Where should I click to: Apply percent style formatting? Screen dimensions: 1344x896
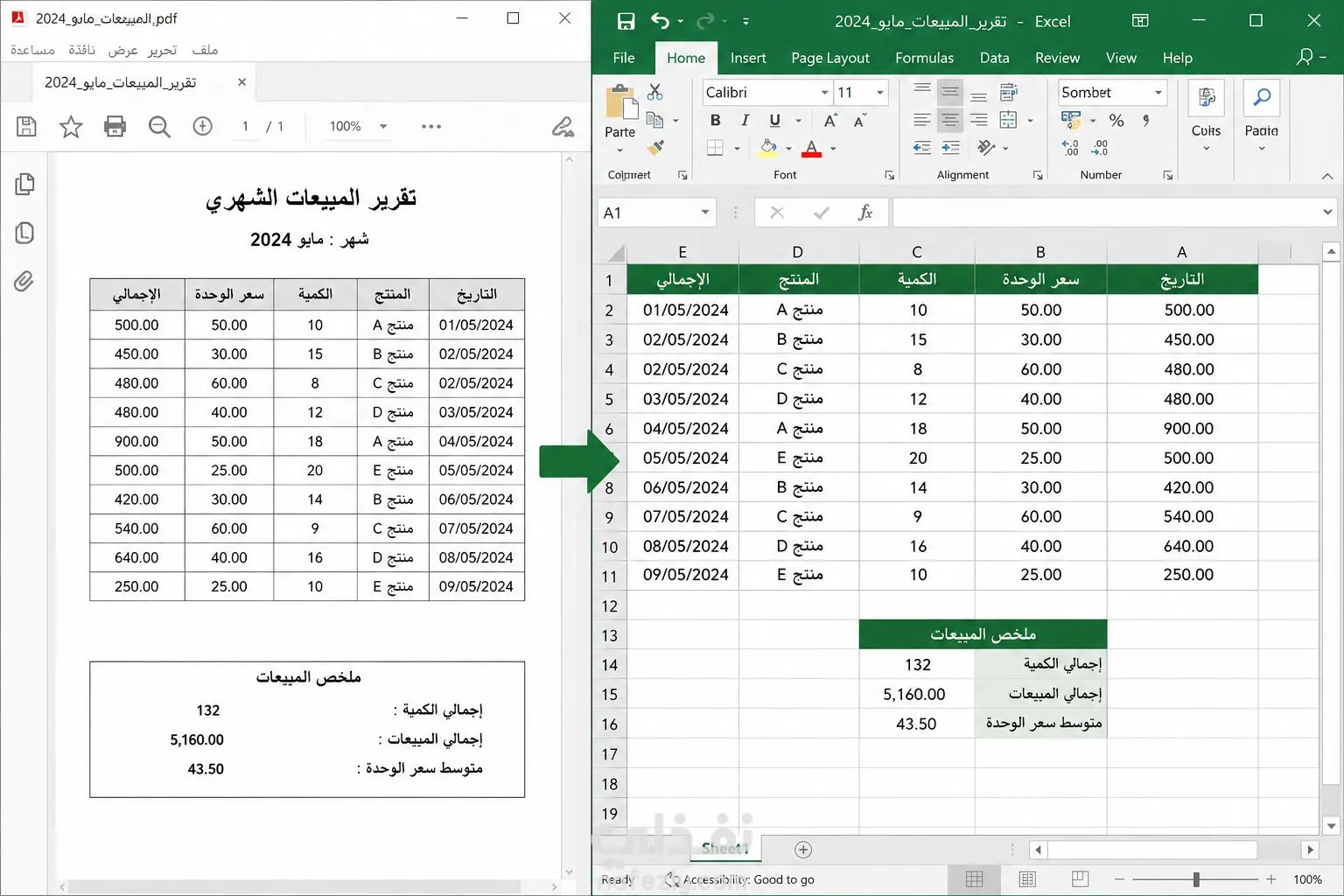click(1116, 121)
